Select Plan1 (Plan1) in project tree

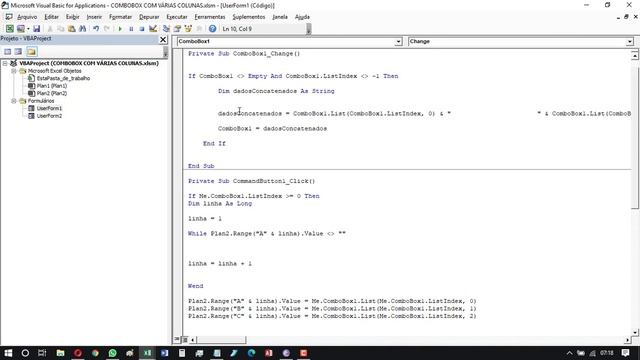(52, 86)
